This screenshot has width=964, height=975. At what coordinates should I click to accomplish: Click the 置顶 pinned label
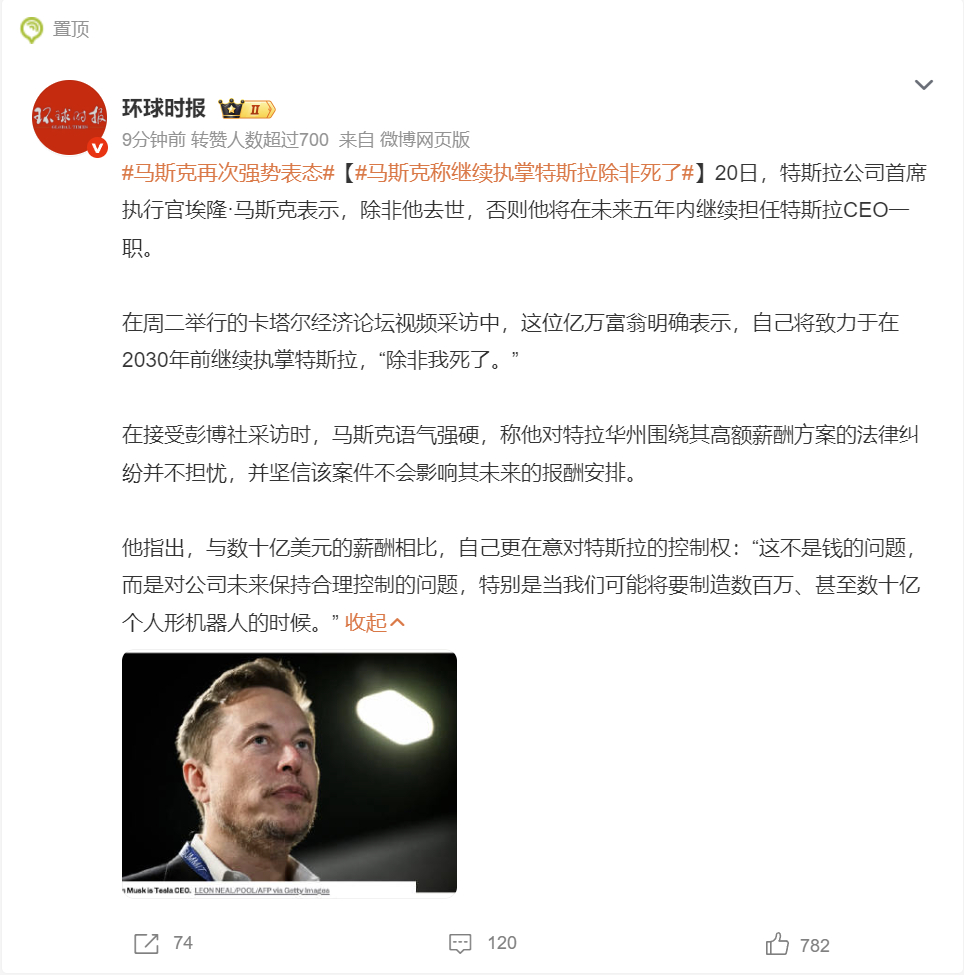71,29
